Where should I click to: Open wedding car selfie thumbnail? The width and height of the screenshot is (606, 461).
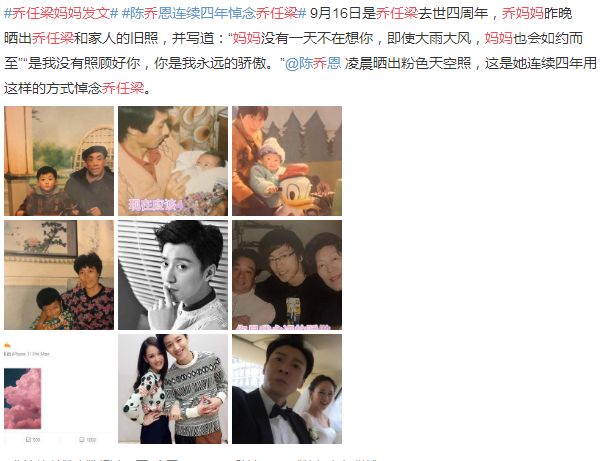[x=287, y=389]
